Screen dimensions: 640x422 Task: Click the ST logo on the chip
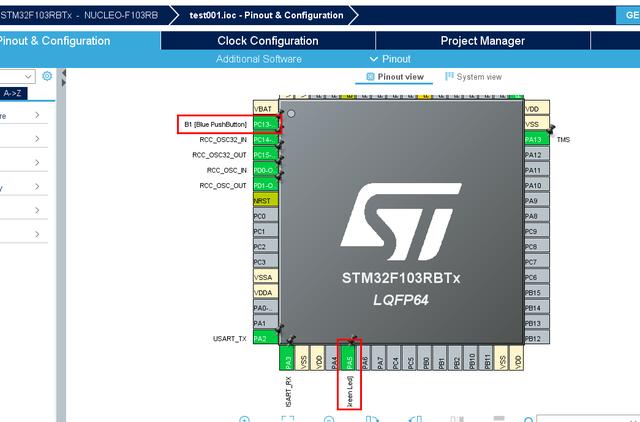(401, 221)
